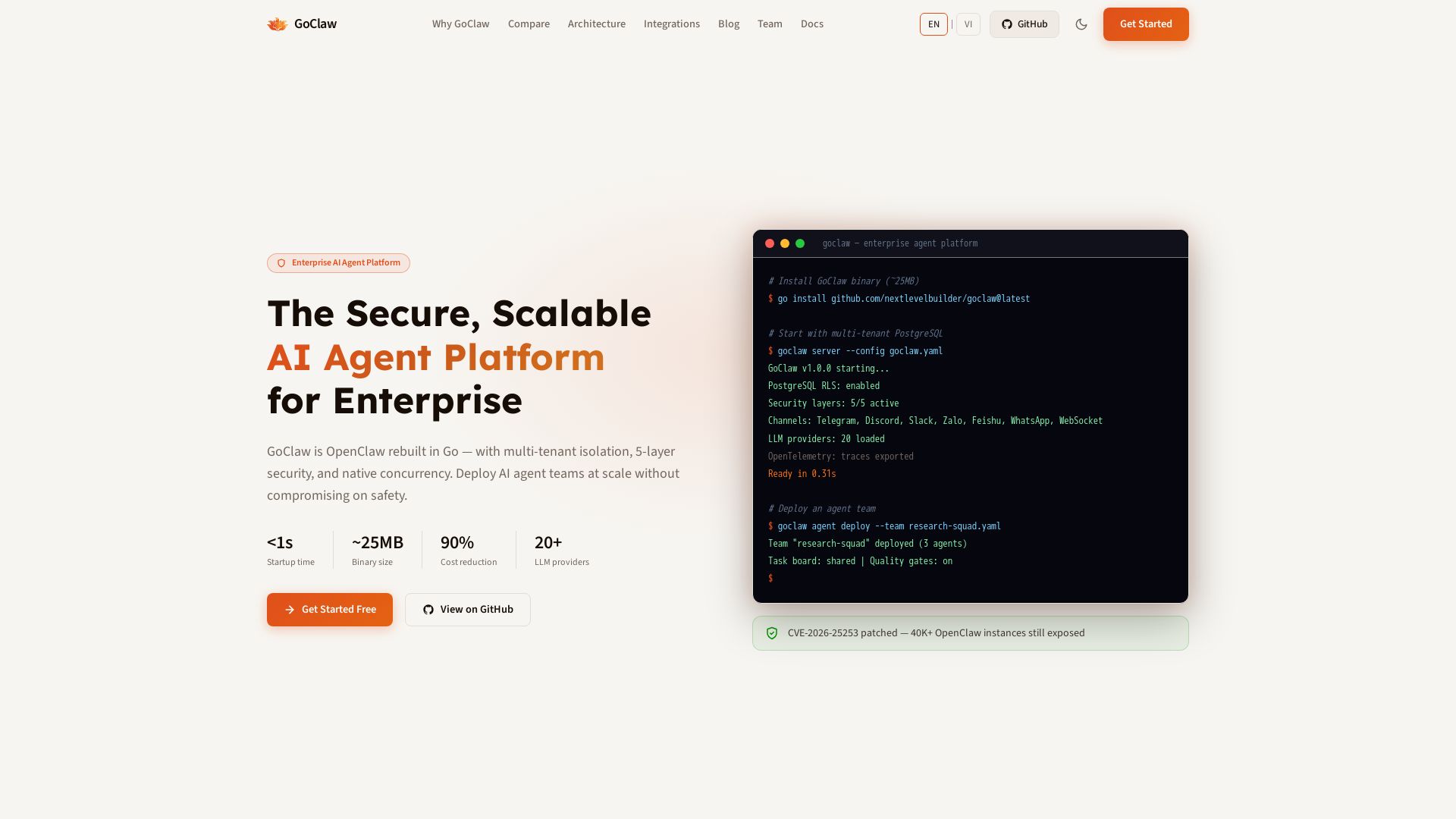This screenshot has height=819, width=1456.
Task: Click the '20+' LLM providers stat
Action: pos(562,550)
